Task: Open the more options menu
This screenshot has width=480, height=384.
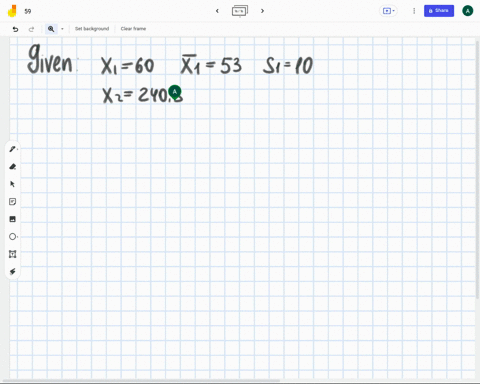Action: (x=414, y=11)
